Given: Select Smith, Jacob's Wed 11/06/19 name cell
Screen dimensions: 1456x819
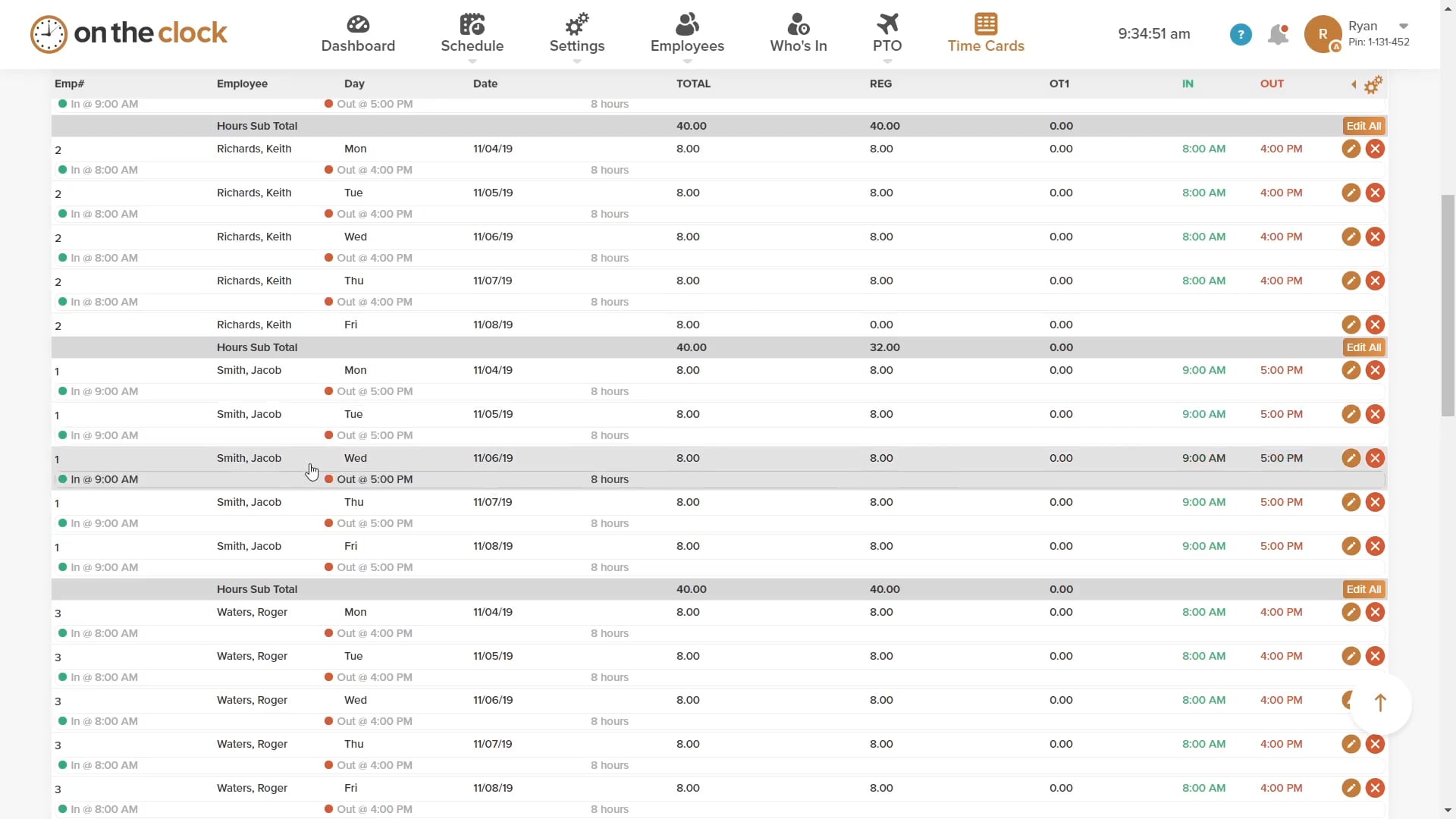Looking at the screenshot, I should [249, 458].
